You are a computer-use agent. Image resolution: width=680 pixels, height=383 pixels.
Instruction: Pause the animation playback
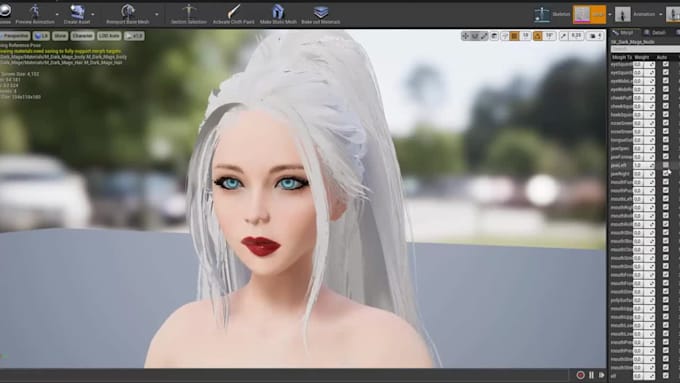click(x=591, y=375)
